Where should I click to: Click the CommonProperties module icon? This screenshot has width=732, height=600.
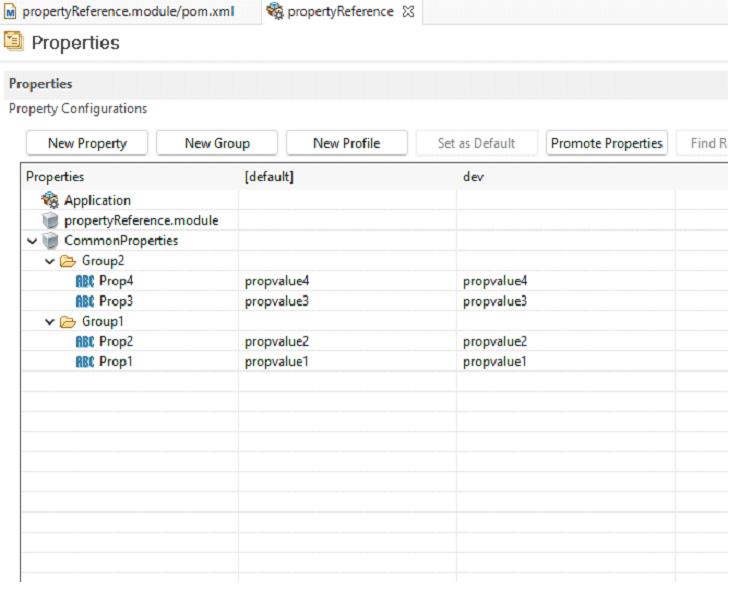pyautogui.click(x=50, y=241)
